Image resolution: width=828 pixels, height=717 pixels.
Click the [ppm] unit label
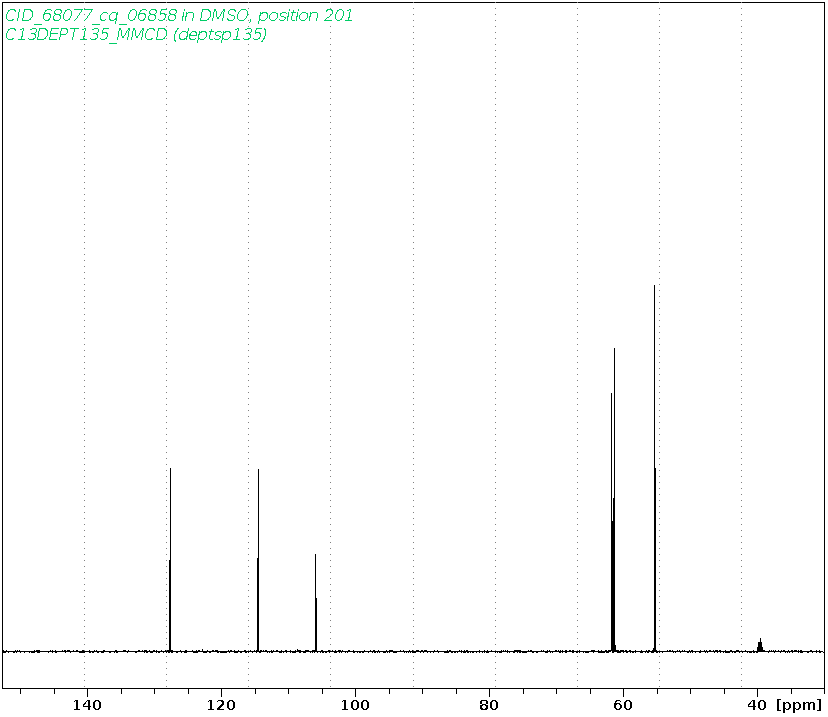click(799, 705)
